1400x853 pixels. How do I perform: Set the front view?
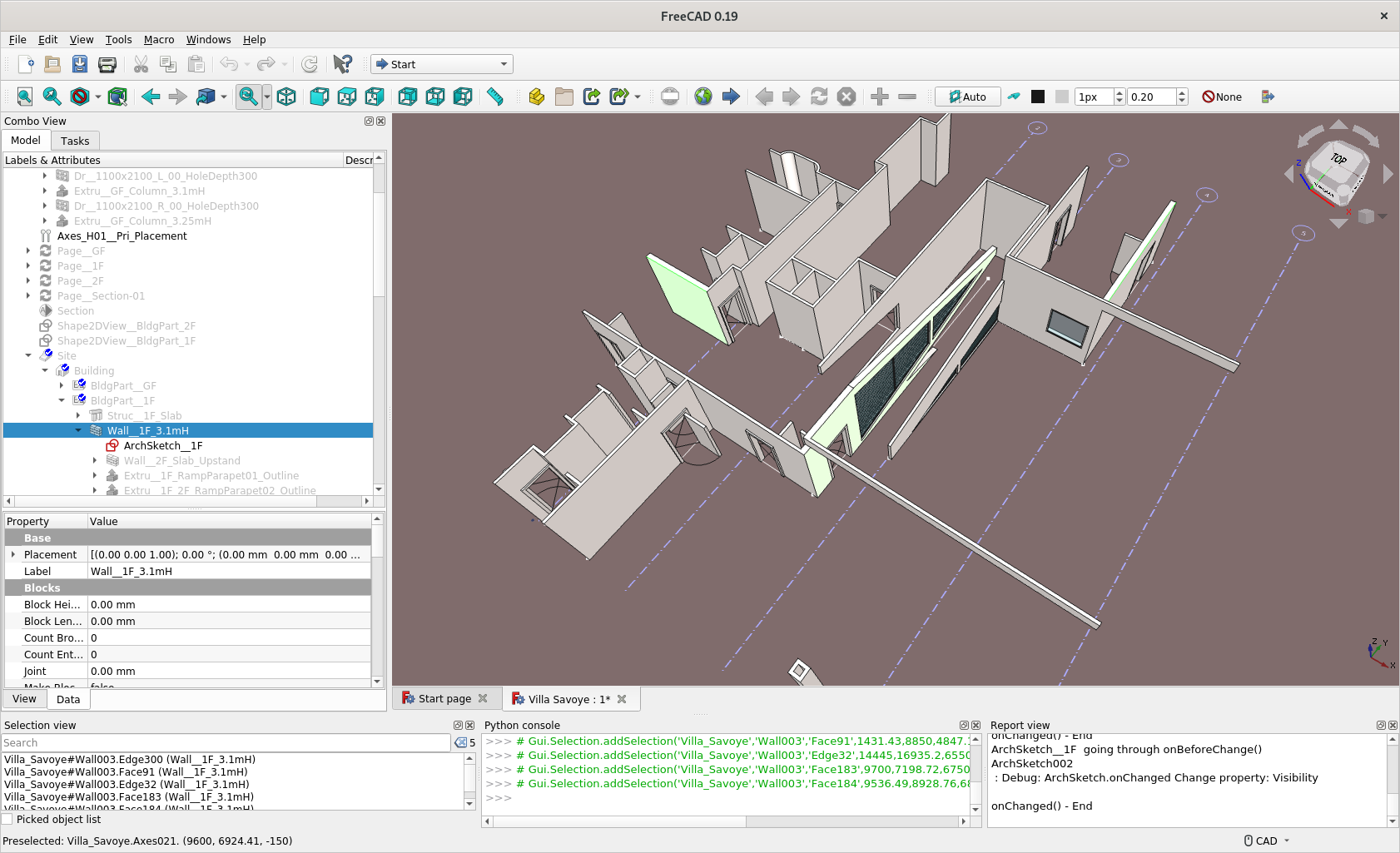[x=320, y=97]
